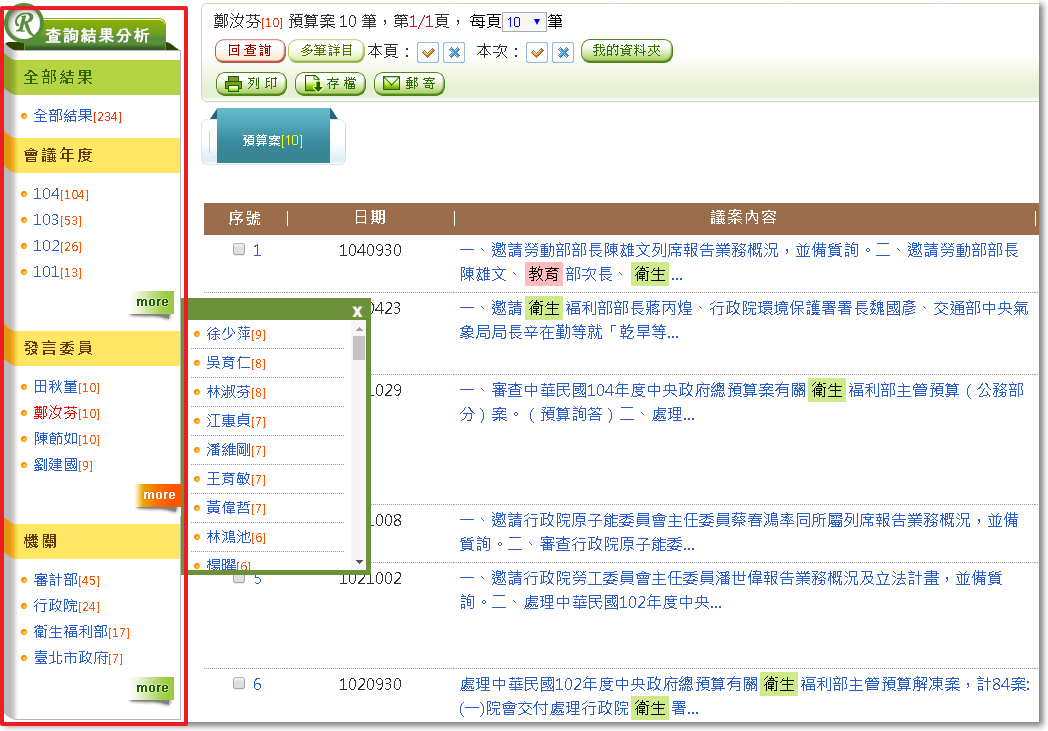Select all 本次 with orange check icon
The image size is (1048, 731).
coord(537,52)
